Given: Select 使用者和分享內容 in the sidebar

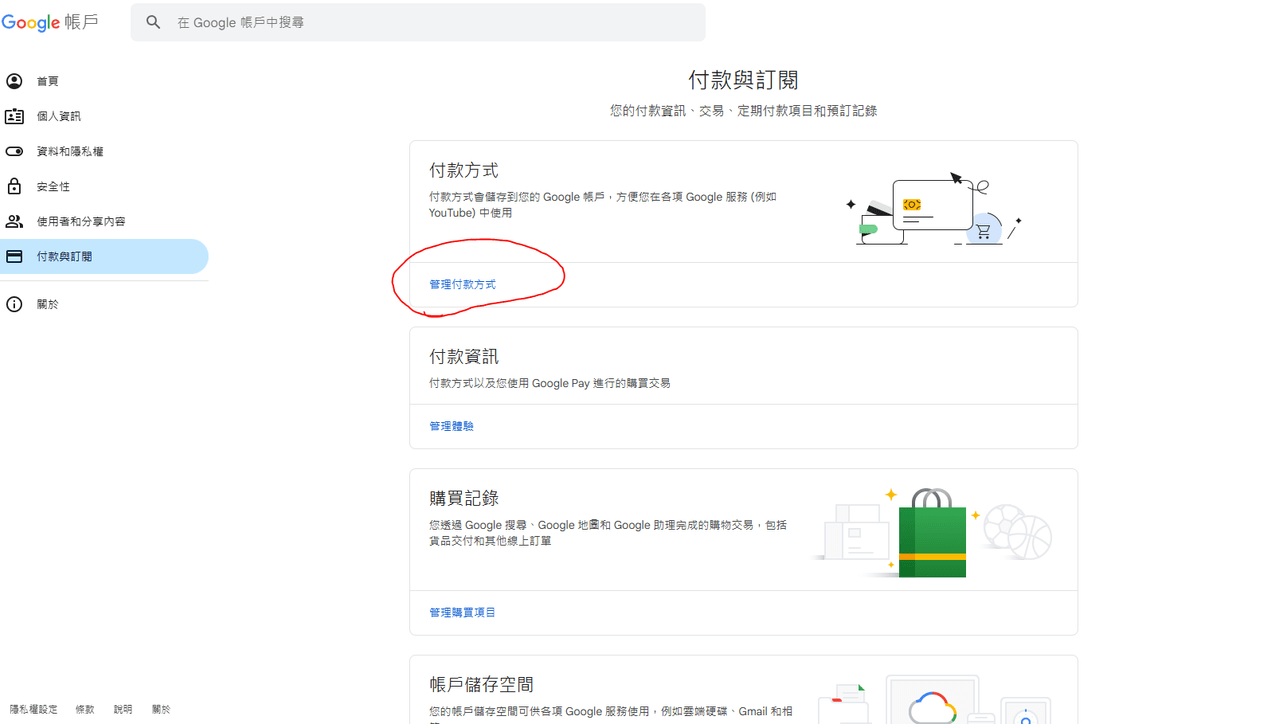Looking at the screenshot, I should [x=104, y=221].
